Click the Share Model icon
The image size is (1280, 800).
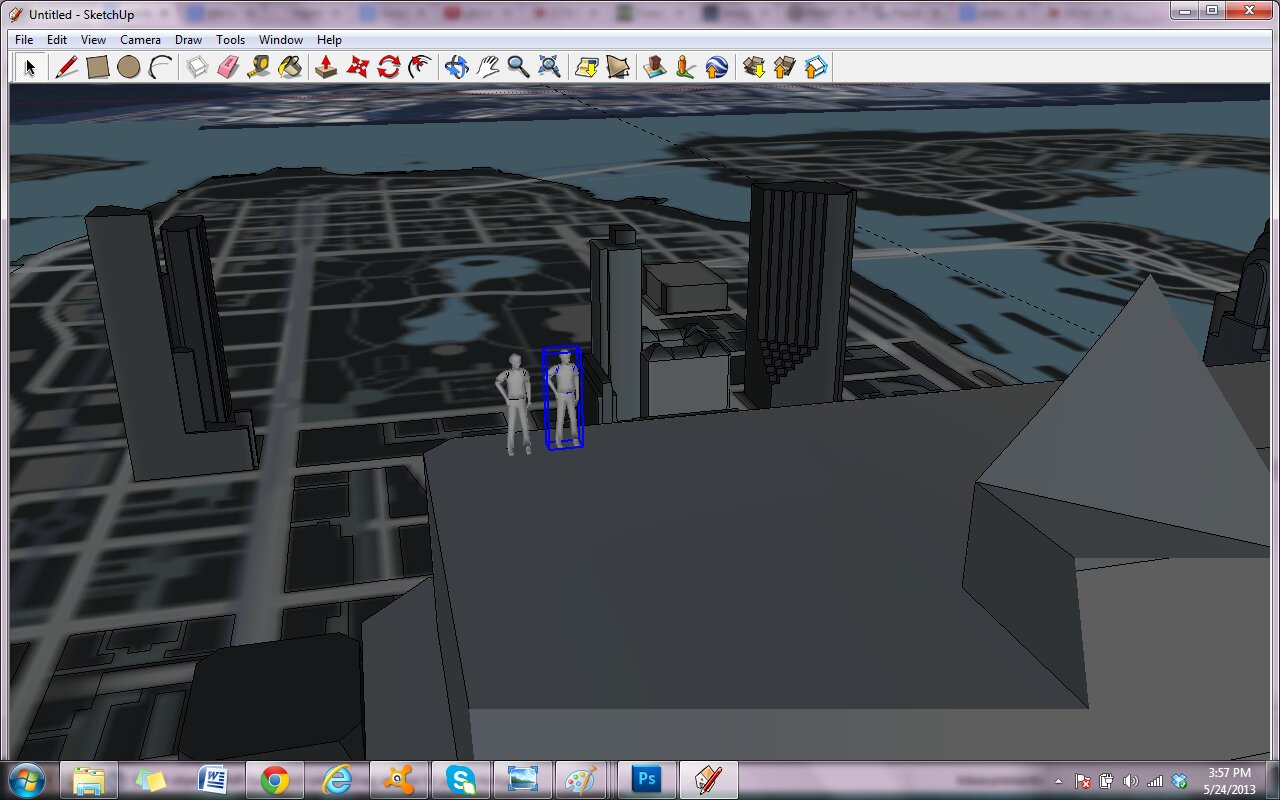785,67
